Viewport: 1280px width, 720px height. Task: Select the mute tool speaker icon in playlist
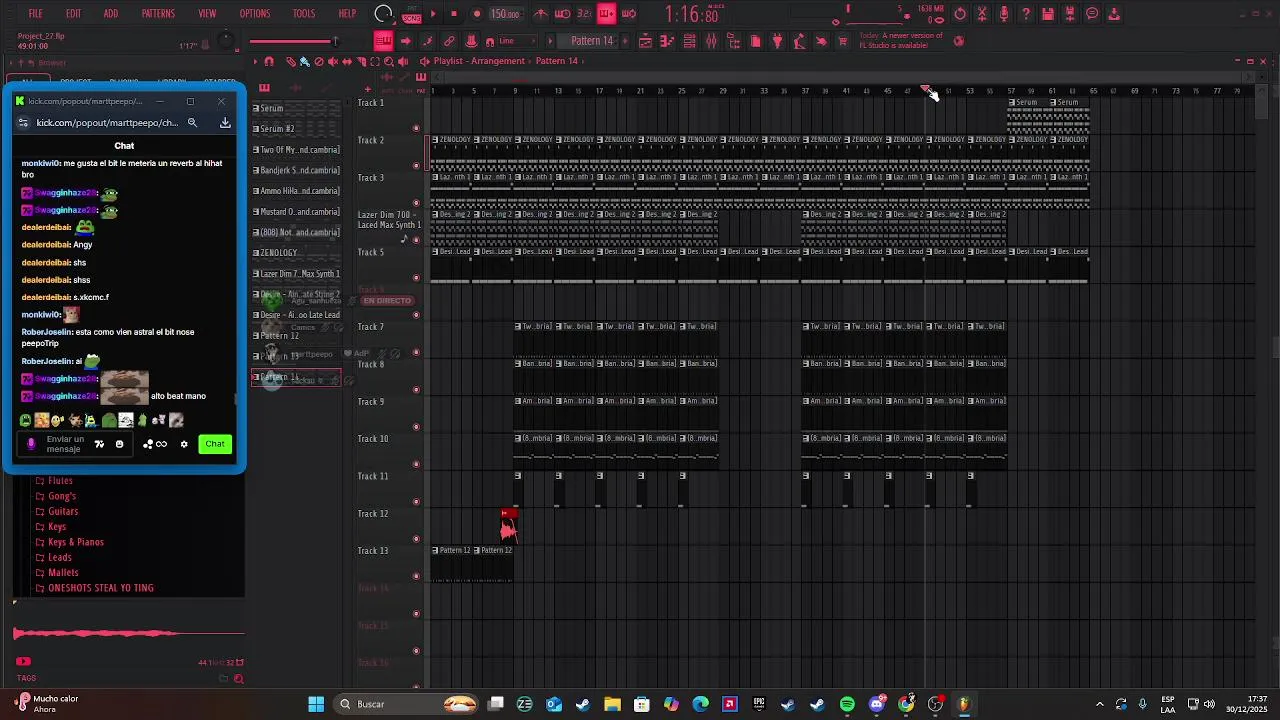pos(333,61)
